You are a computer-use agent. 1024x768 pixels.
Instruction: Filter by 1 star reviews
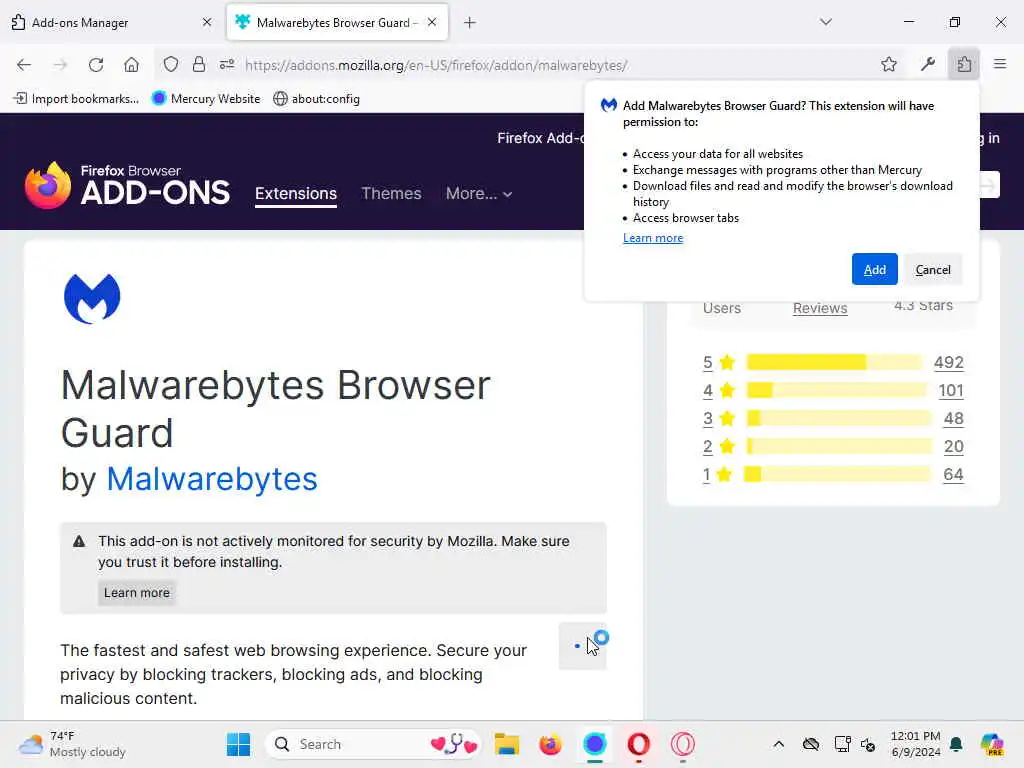pyautogui.click(x=706, y=475)
